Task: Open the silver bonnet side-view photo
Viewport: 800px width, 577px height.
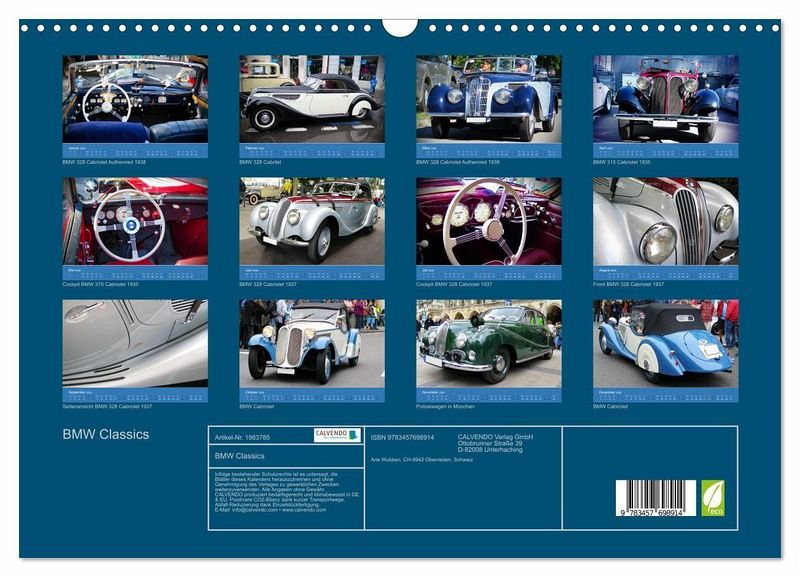Action: tap(135, 343)
